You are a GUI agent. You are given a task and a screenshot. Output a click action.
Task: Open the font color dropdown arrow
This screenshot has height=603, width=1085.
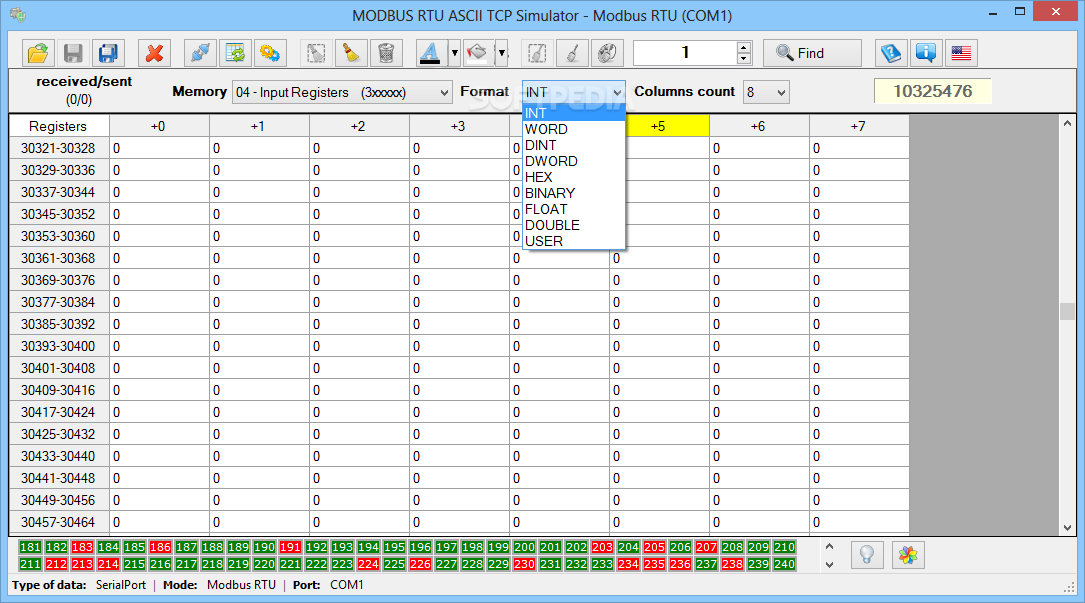pos(455,53)
